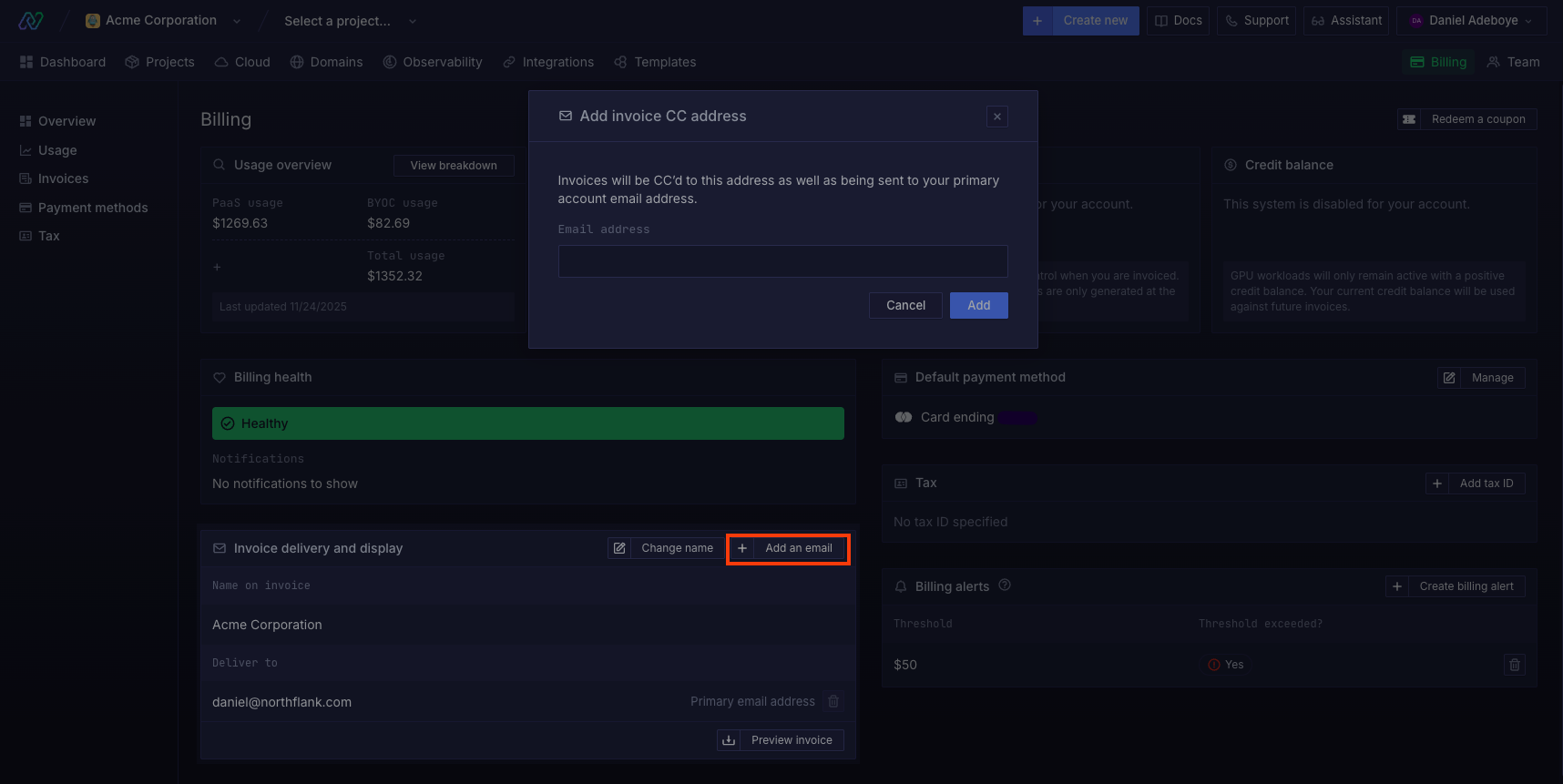
Task: Open the Docs link
Action: 1178,20
